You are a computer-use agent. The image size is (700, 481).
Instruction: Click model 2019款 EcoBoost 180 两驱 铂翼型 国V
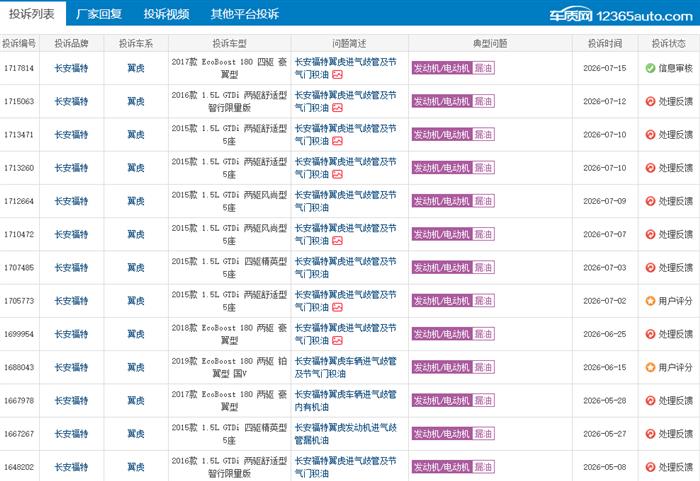[x=229, y=367]
